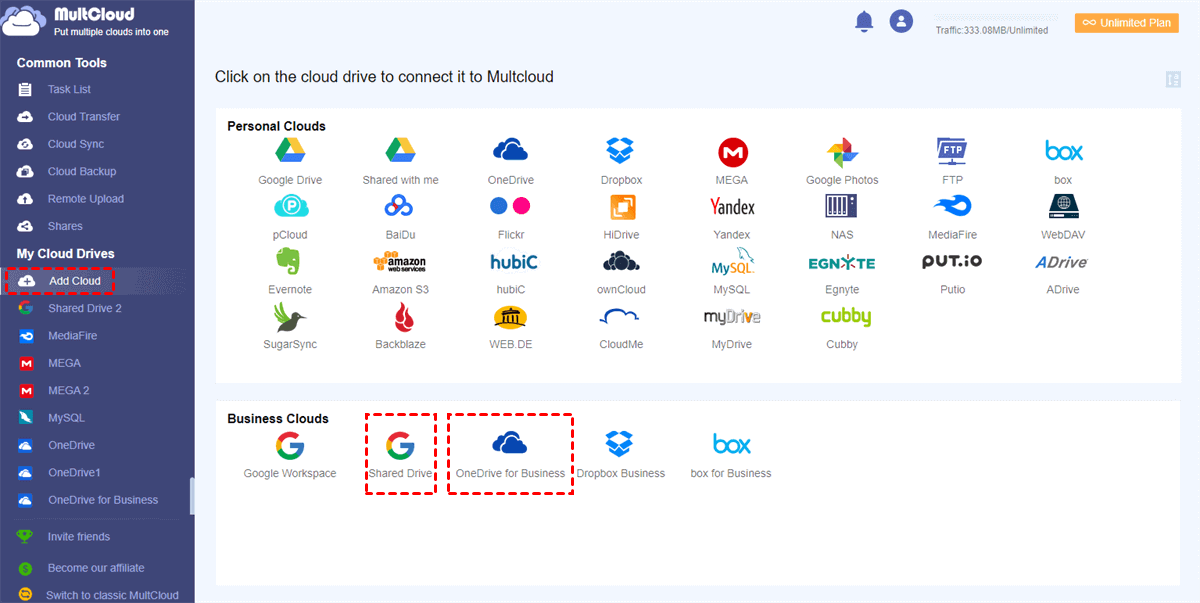Click the Unlimited Plan button
The image size is (1200, 603).
(1126, 23)
